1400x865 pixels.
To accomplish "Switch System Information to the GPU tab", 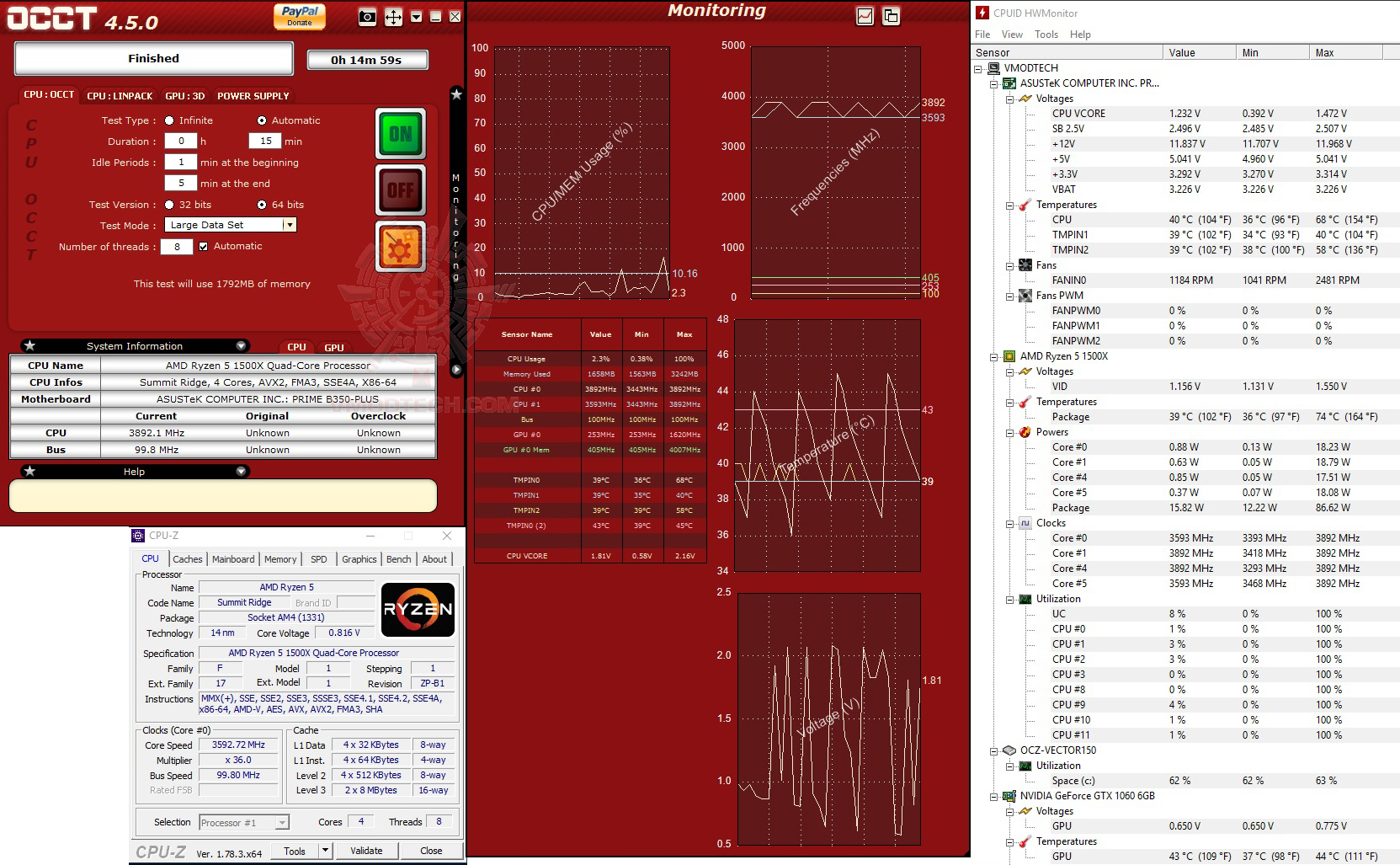I will click(334, 347).
